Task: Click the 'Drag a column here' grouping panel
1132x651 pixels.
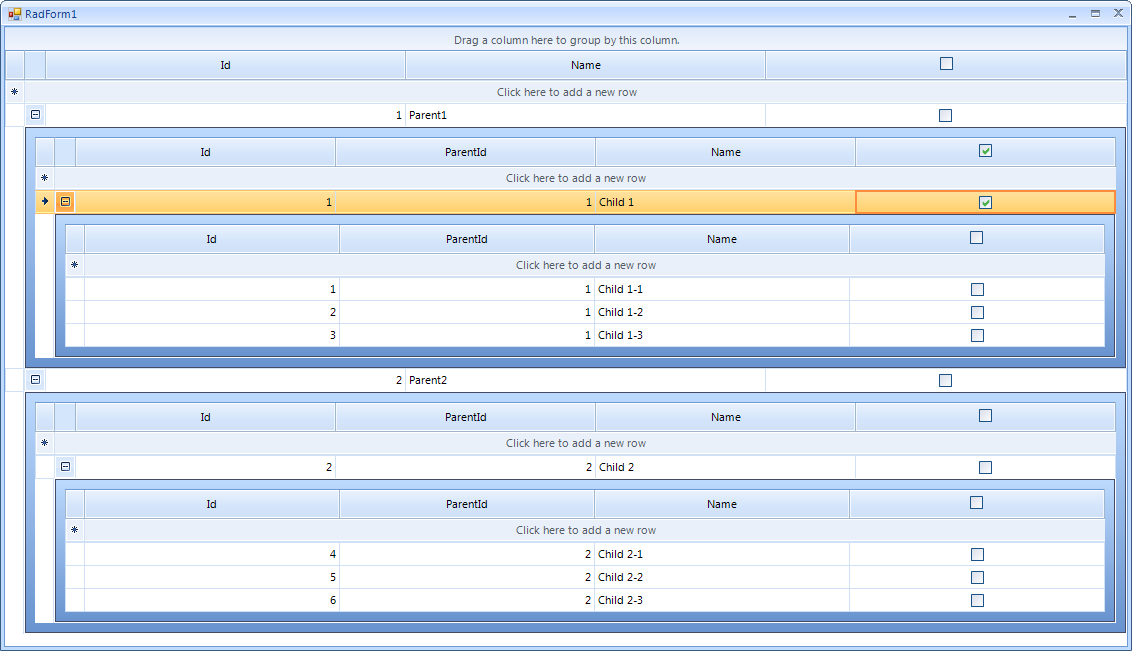Action: pos(566,40)
